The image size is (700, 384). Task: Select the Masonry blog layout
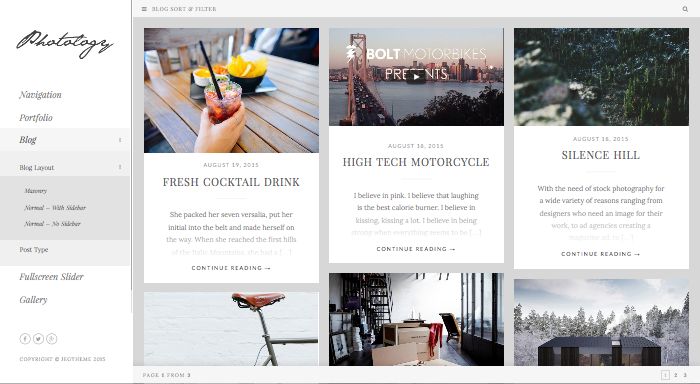[35, 191]
